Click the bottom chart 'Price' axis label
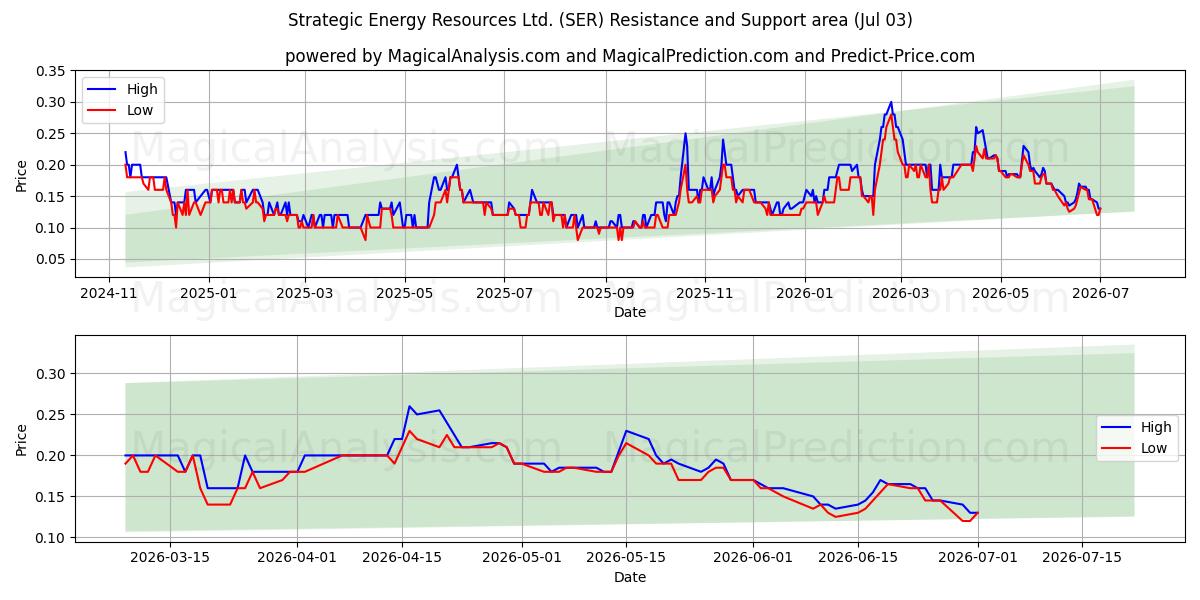 [x=22, y=440]
